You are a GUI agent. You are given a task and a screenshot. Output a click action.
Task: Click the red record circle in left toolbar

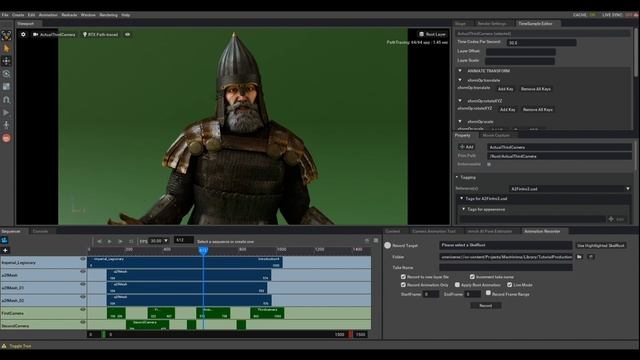click(x=6, y=138)
